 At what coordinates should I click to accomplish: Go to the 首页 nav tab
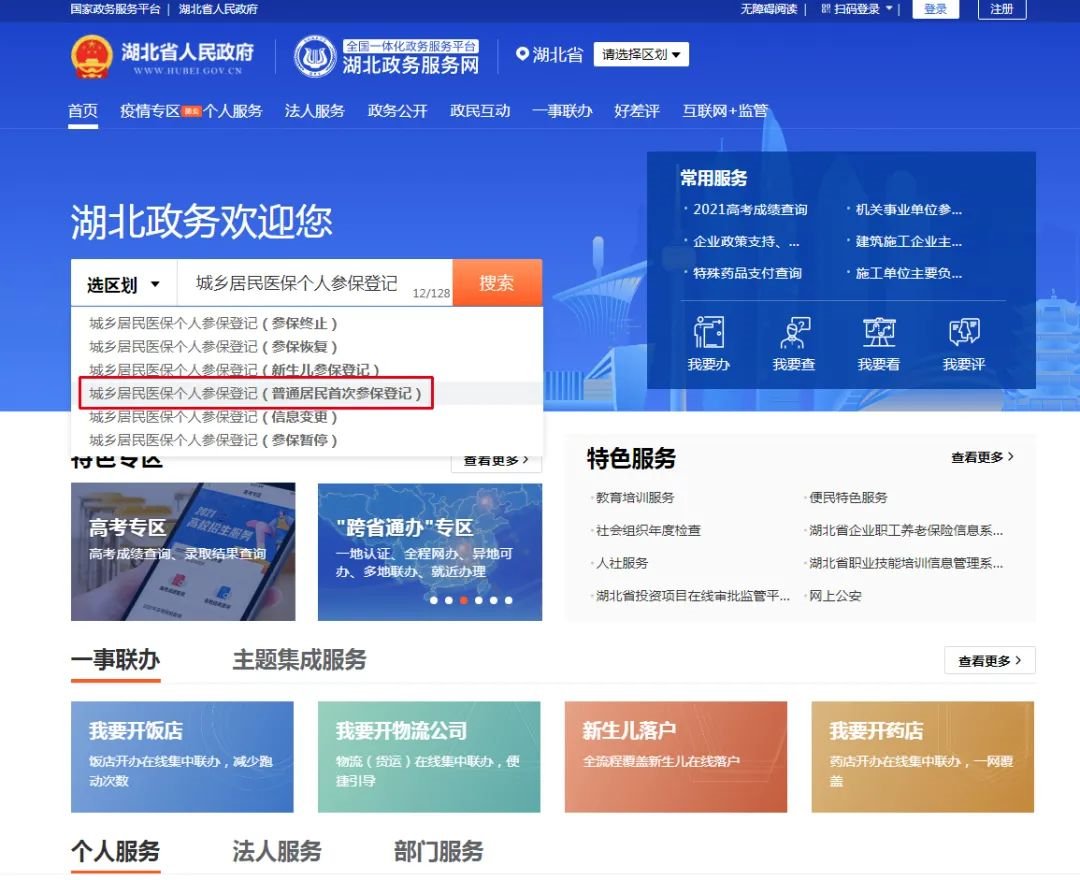click(x=83, y=111)
